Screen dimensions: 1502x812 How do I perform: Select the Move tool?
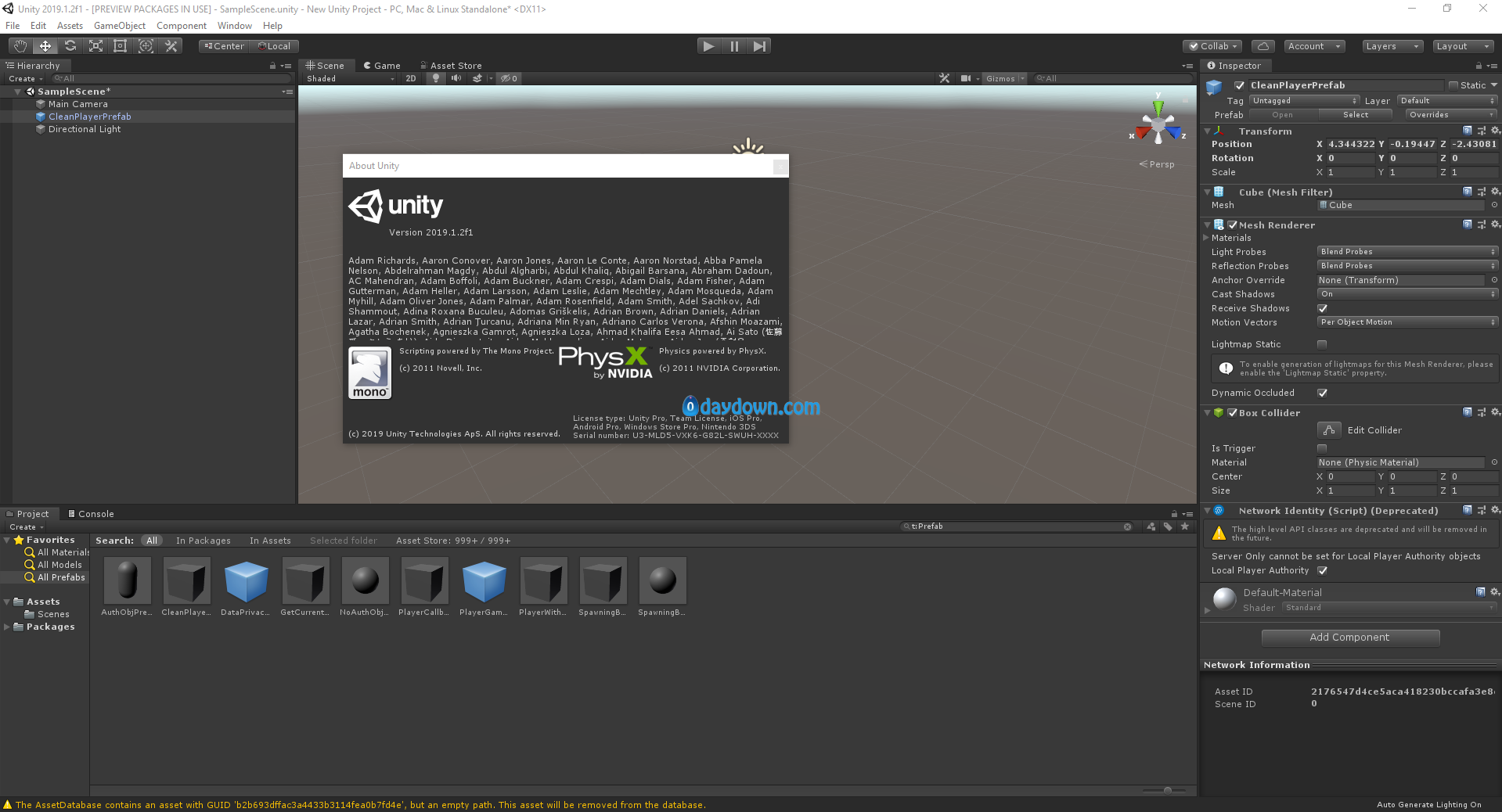pos(45,46)
